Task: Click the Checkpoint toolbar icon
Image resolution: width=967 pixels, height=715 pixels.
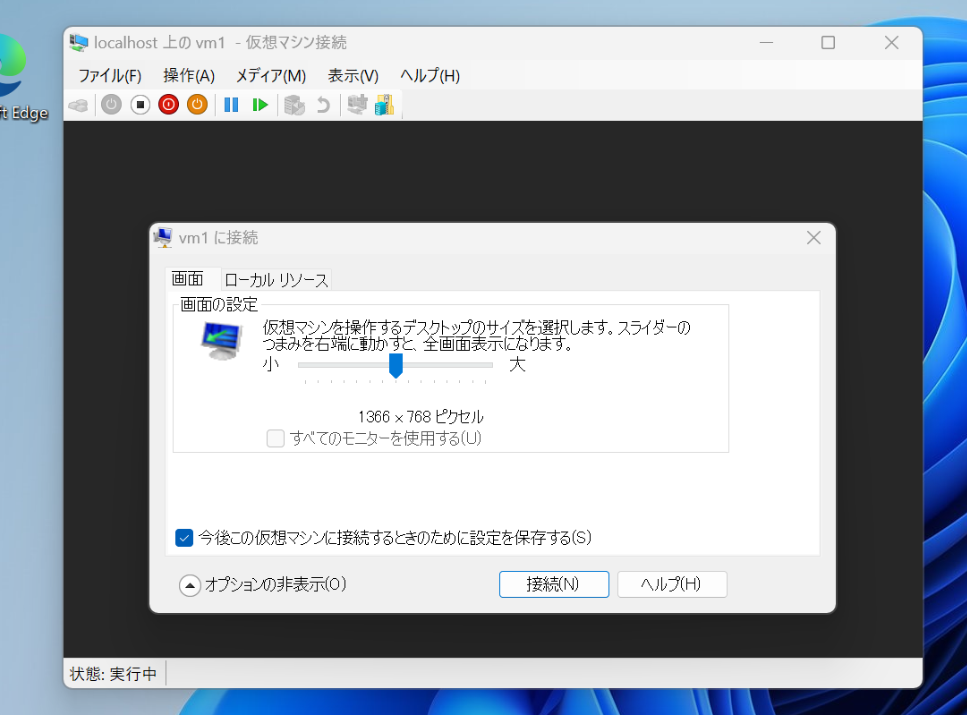Action: 294,105
